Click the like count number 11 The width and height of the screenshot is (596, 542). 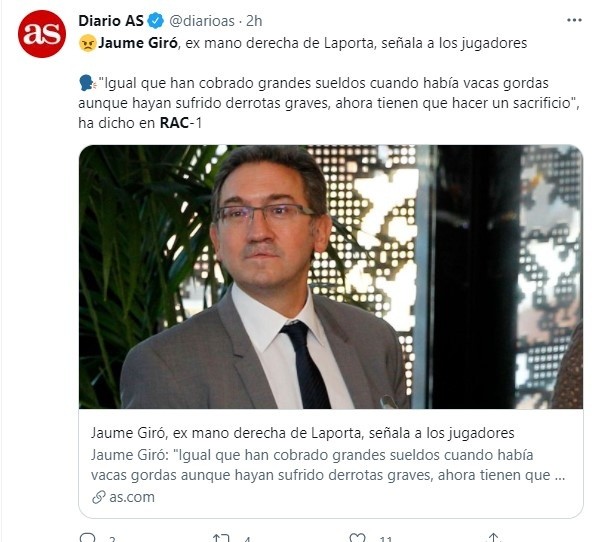click(385, 539)
